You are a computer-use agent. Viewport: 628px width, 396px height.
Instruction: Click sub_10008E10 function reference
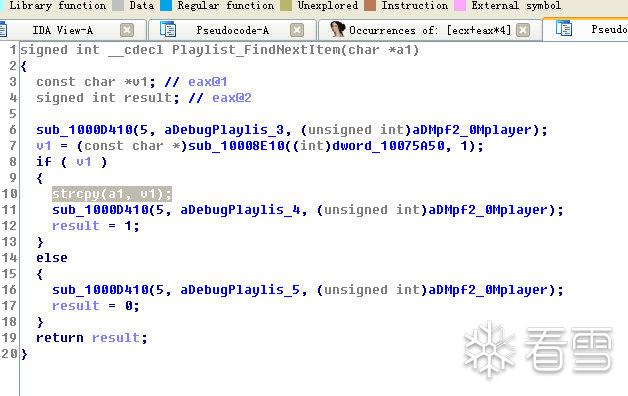236,146
